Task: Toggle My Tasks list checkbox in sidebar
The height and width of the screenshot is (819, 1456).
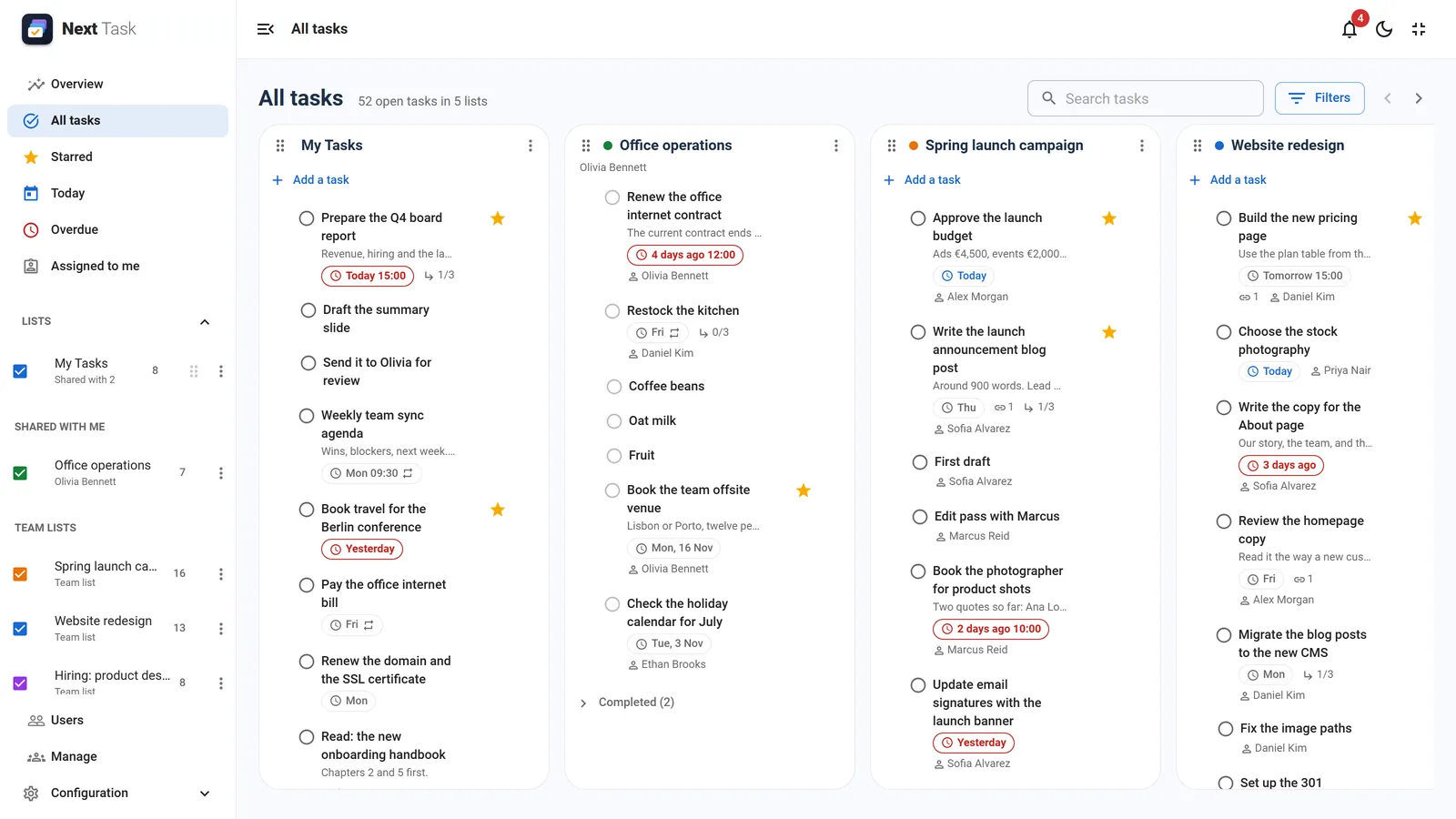Action: (x=20, y=371)
